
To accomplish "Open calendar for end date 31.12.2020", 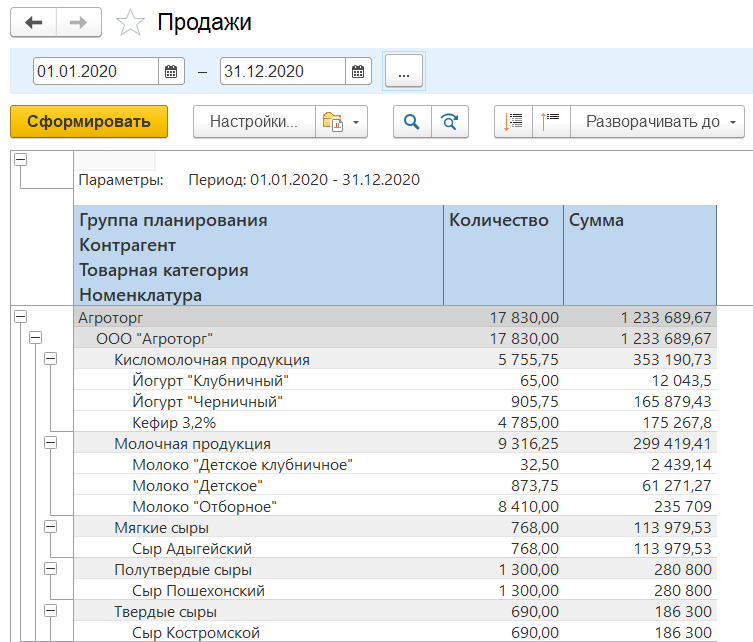I will point(358,71).
